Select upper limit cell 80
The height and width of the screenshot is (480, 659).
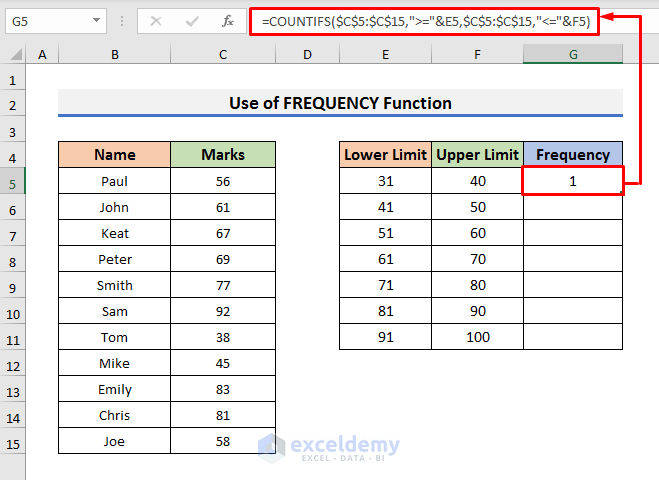click(x=477, y=285)
